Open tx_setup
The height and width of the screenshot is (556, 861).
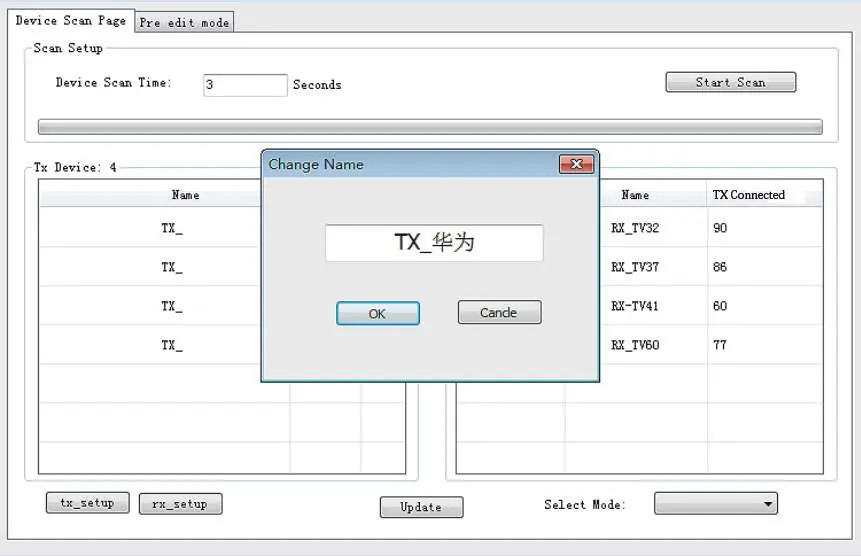[87, 503]
